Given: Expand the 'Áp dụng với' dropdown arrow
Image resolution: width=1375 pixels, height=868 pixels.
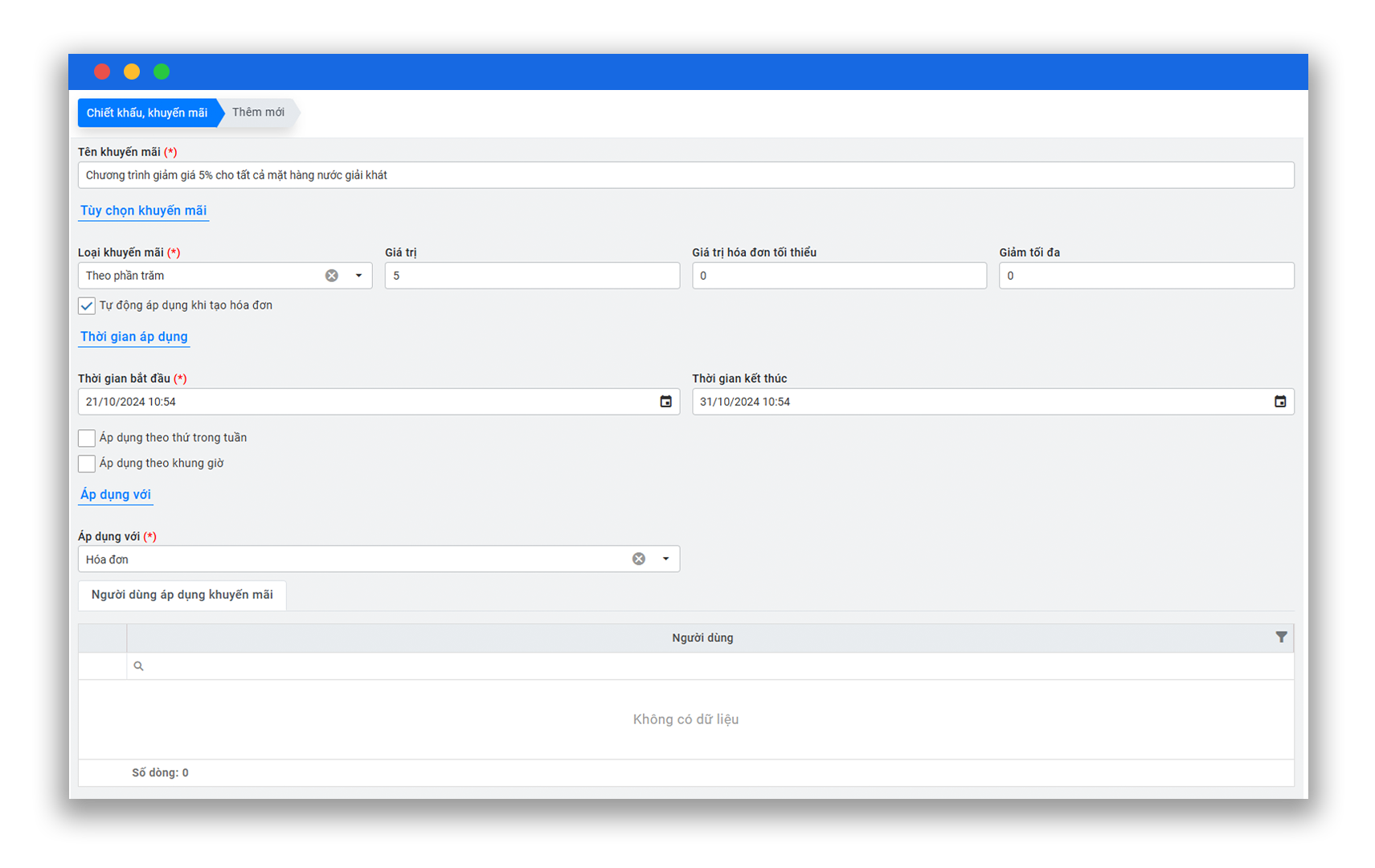Looking at the screenshot, I should (x=665, y=559).
